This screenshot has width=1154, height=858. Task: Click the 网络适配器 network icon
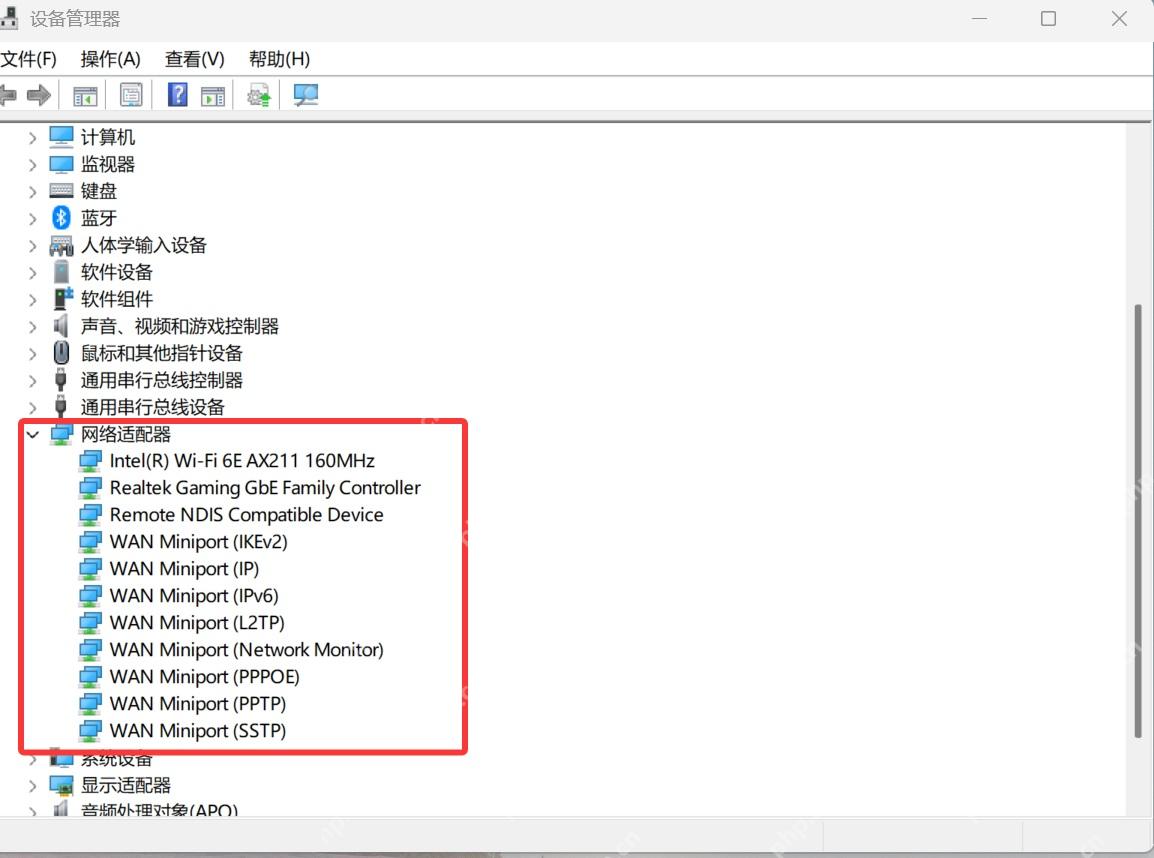point(62,434)
